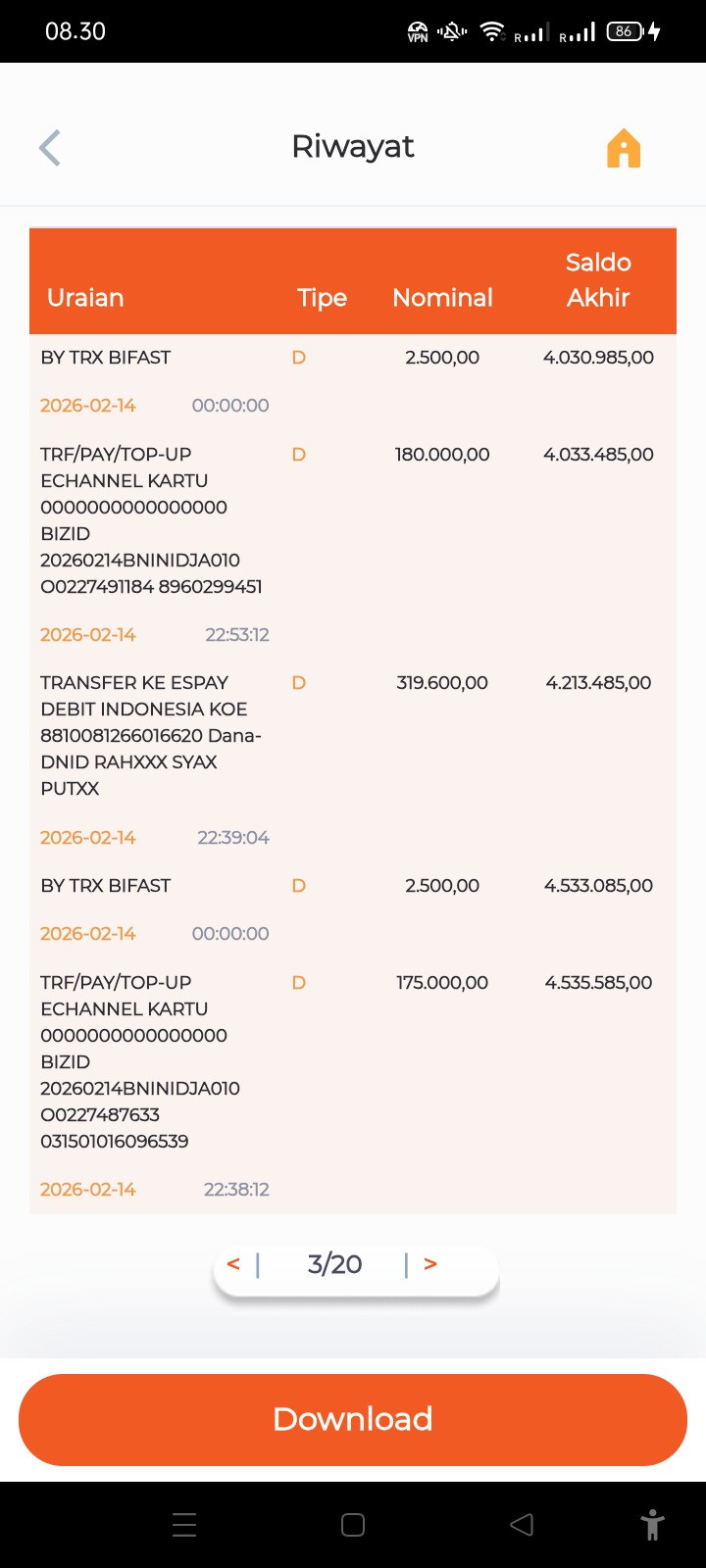Image resolution: width=706 pixels, height=1568 pixels.
Task: Select the Uraian column header
Action: tap(85, 298)
